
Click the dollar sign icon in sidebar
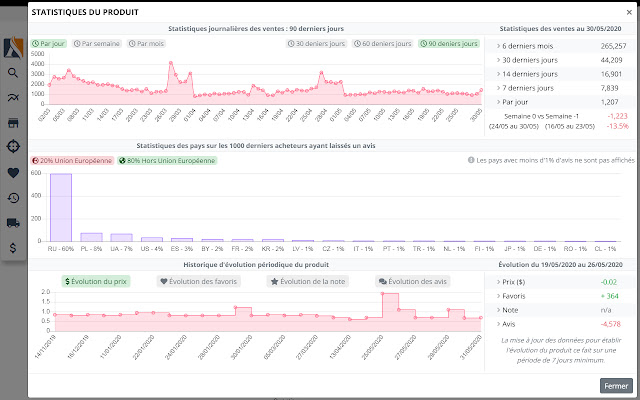pyautogui.click(x=14, y=247)
